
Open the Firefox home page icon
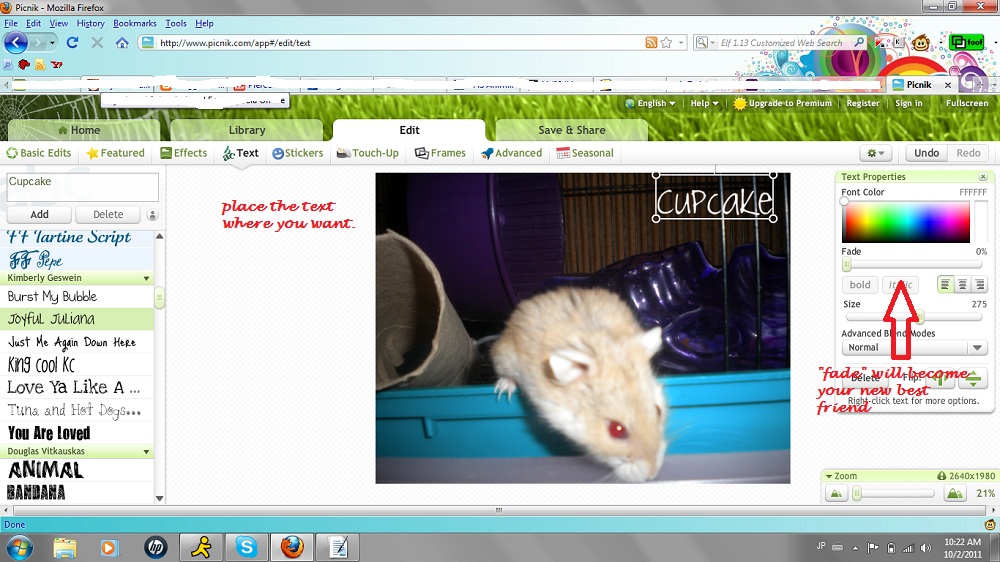tap(122, 43)
